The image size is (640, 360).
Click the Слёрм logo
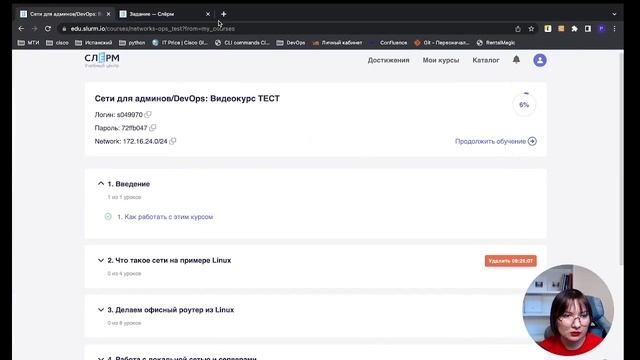(x=102, y=60)
